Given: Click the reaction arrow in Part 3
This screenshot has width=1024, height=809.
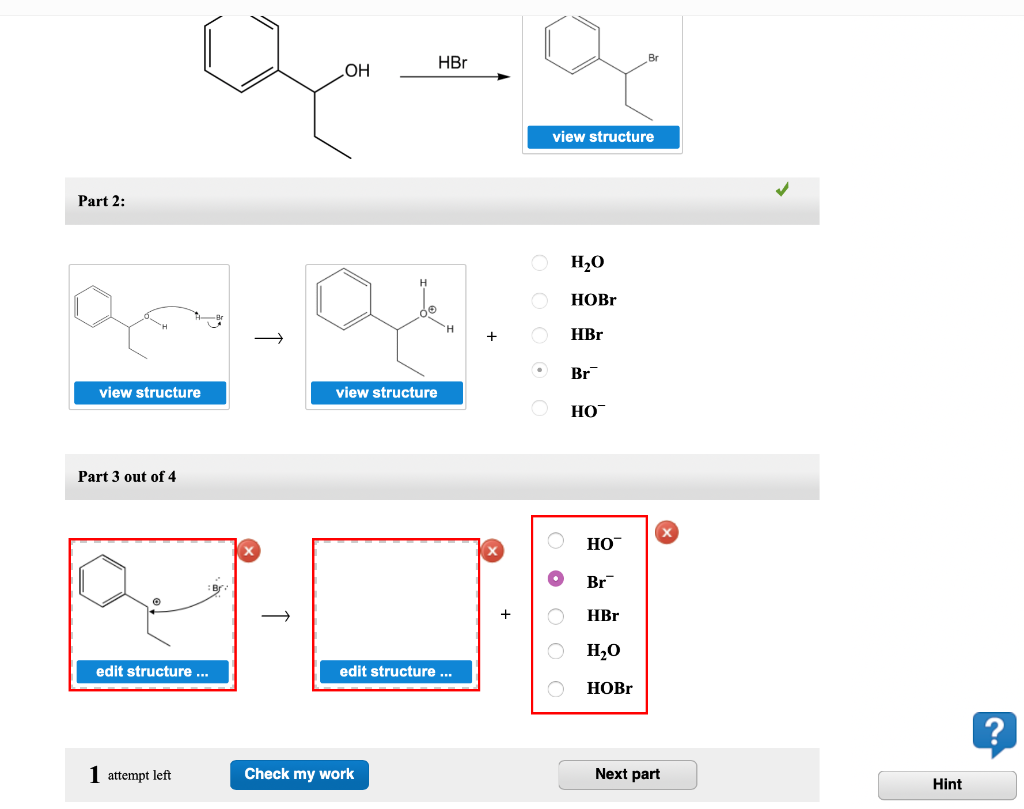Looking at the screenshot, I should click(x=275, y=616).
